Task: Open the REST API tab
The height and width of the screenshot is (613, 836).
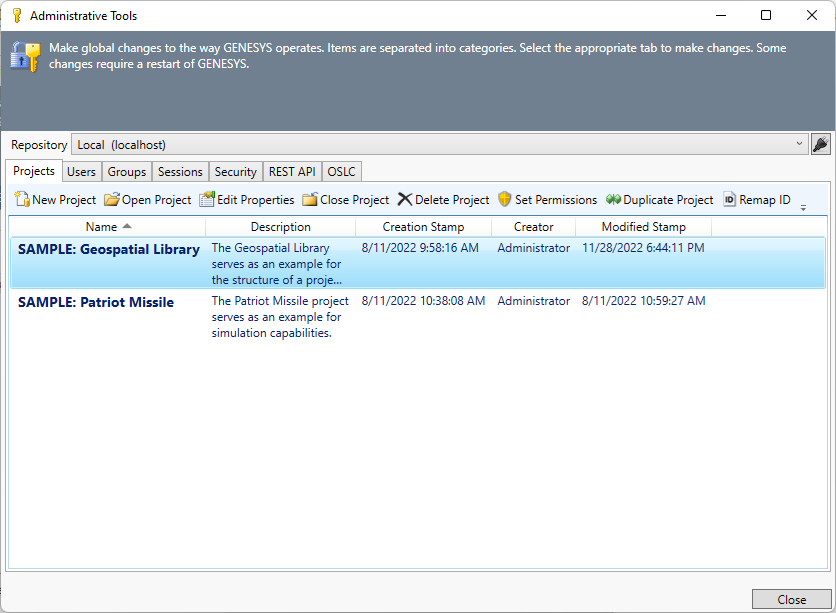Action: 292,172
